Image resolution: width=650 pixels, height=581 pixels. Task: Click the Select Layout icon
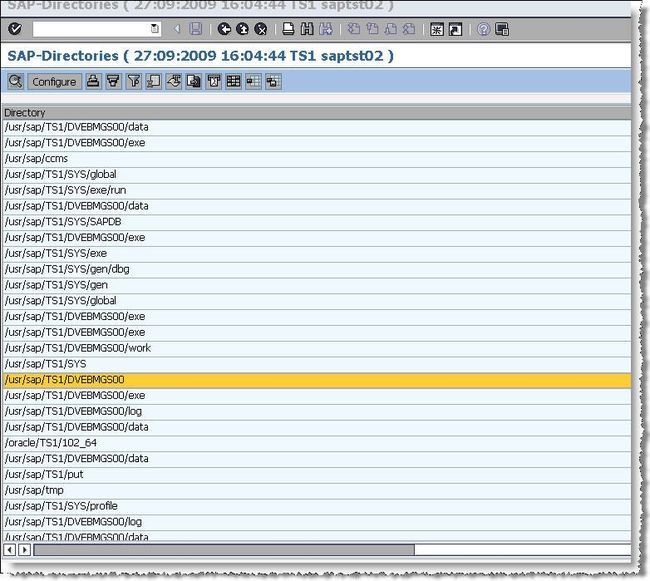(253, 81)
